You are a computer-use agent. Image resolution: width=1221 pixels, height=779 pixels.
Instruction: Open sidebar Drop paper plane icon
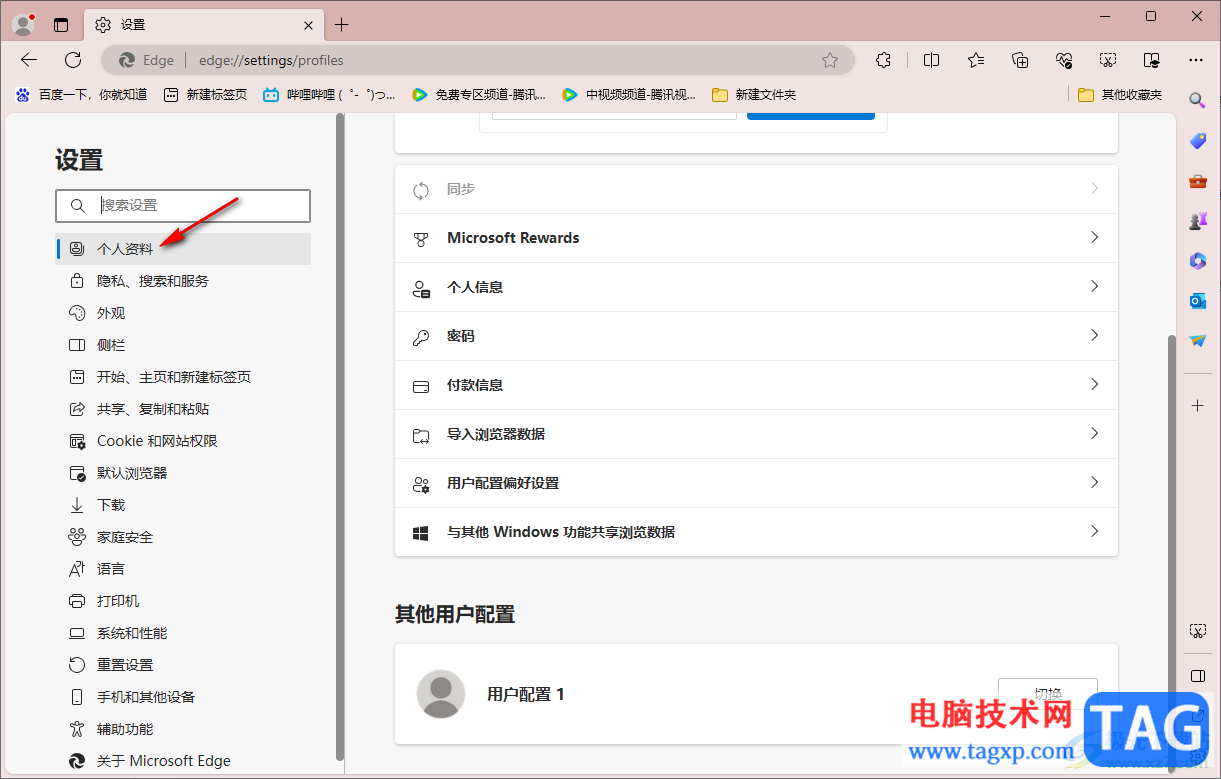tap(1197, 341)
